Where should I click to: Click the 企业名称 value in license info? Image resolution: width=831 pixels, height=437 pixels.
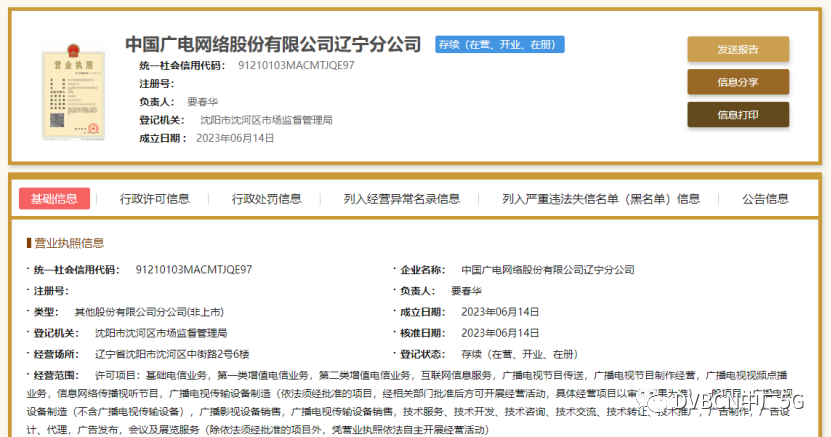coord(547,270)
